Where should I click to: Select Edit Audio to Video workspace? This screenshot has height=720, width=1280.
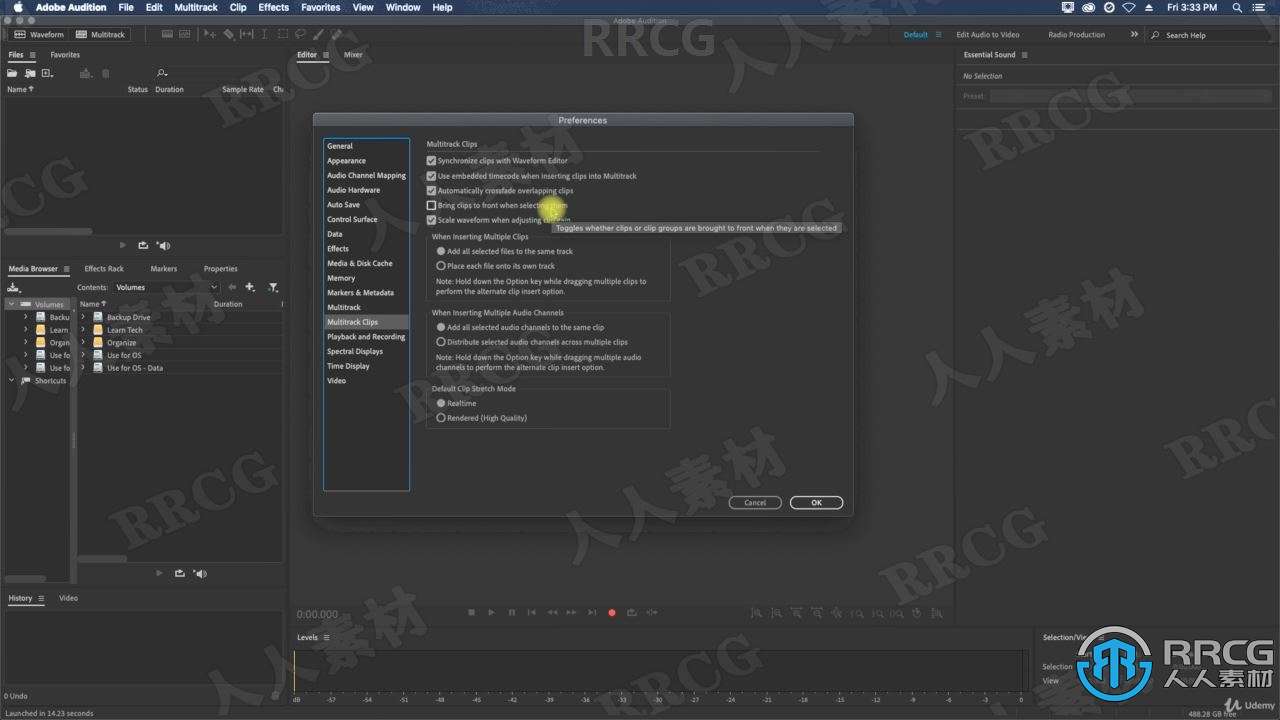coord(988,35)
